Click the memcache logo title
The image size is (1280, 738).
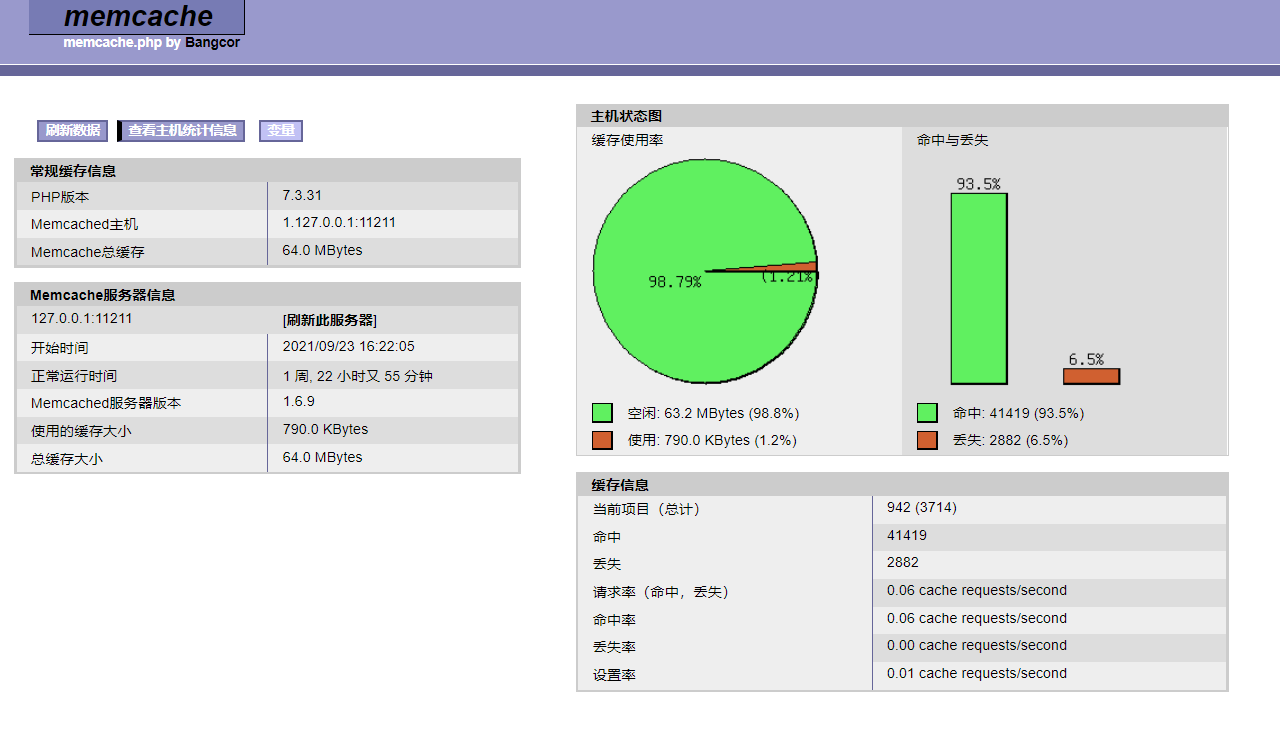(137, 17)
